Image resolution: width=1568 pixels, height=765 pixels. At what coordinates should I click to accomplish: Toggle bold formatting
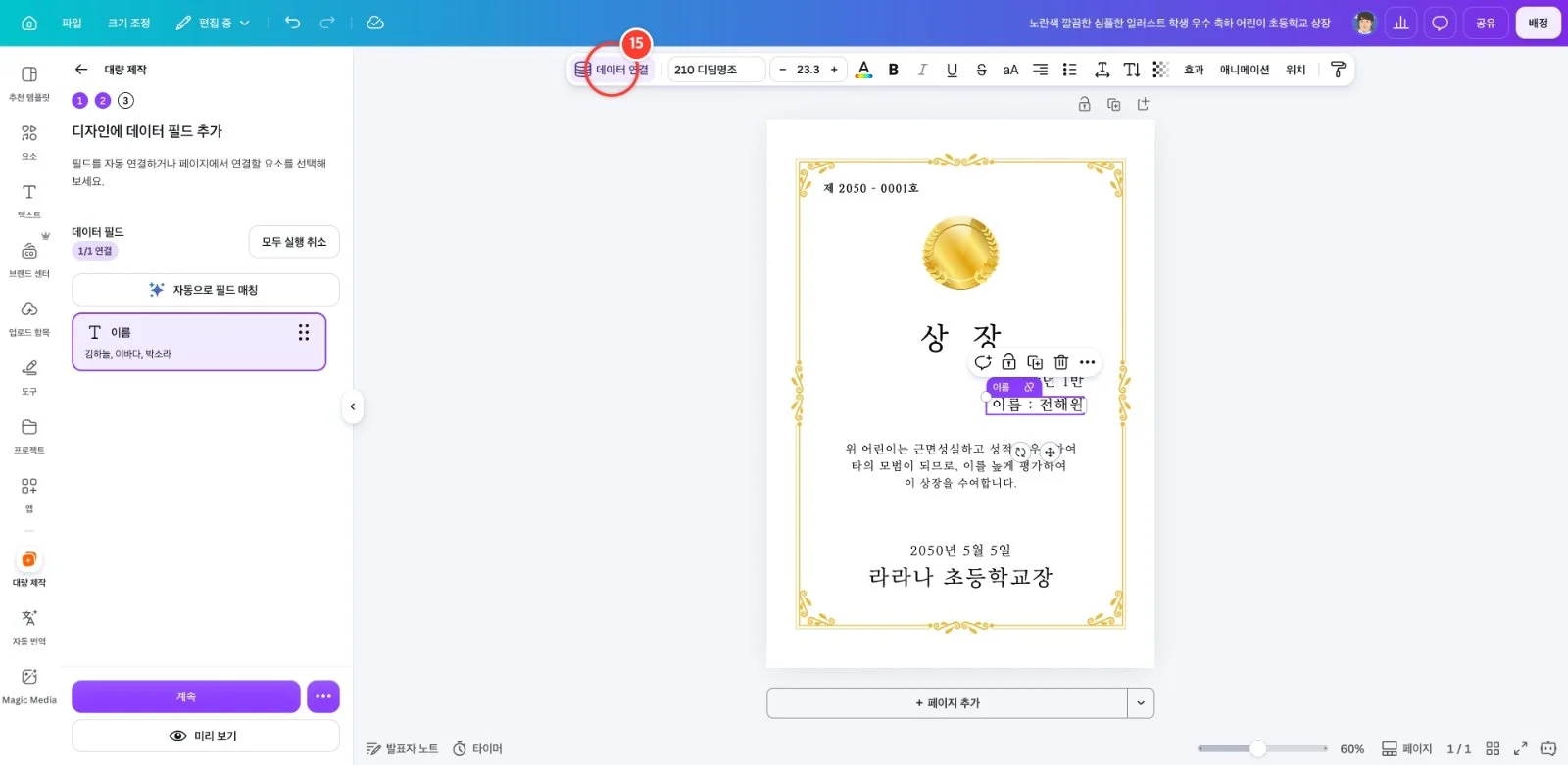coord(894,70)
